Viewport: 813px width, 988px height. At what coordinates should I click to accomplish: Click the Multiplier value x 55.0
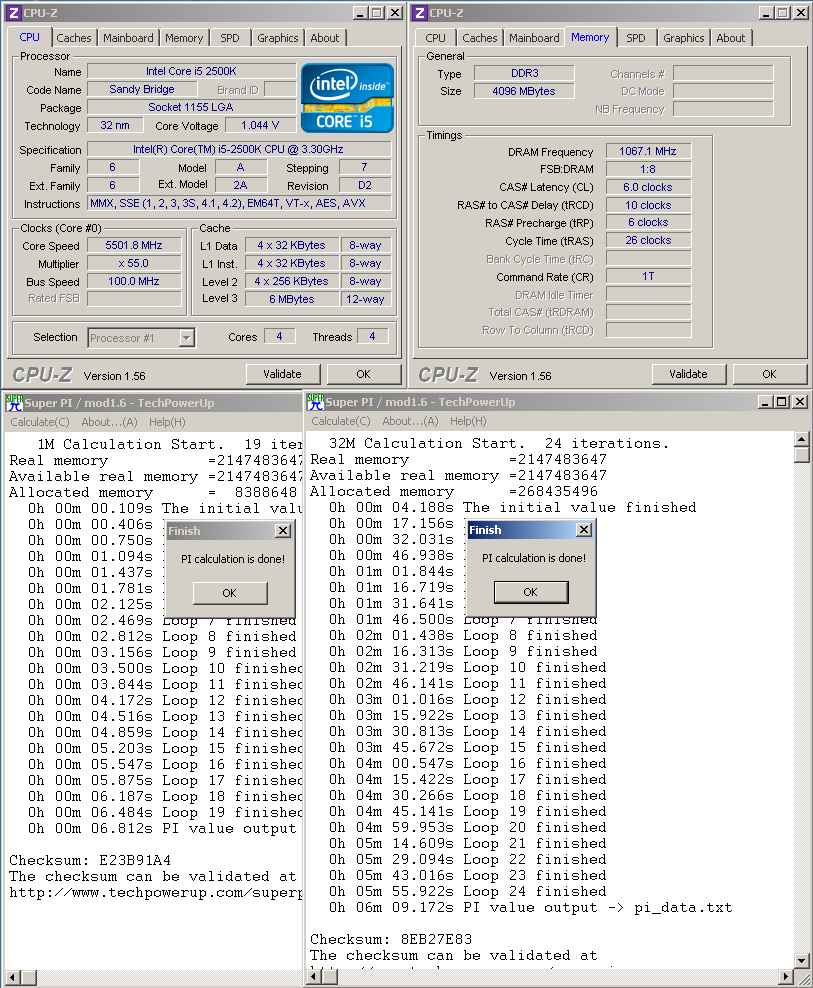click(x=134, y=263)
